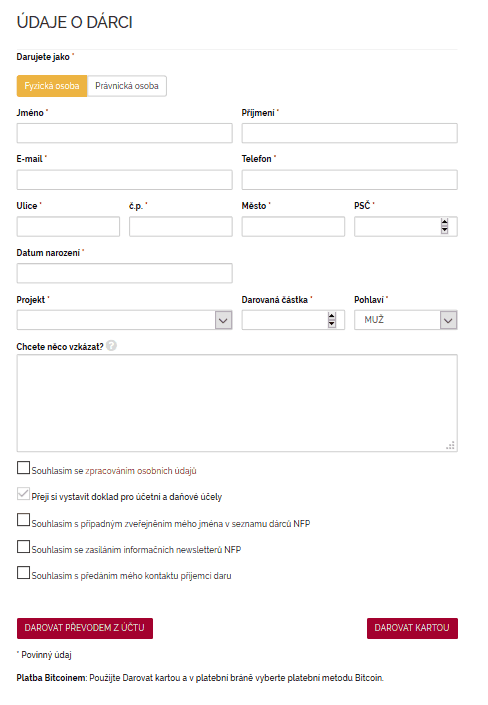Focus the Jméno input field

125,133
